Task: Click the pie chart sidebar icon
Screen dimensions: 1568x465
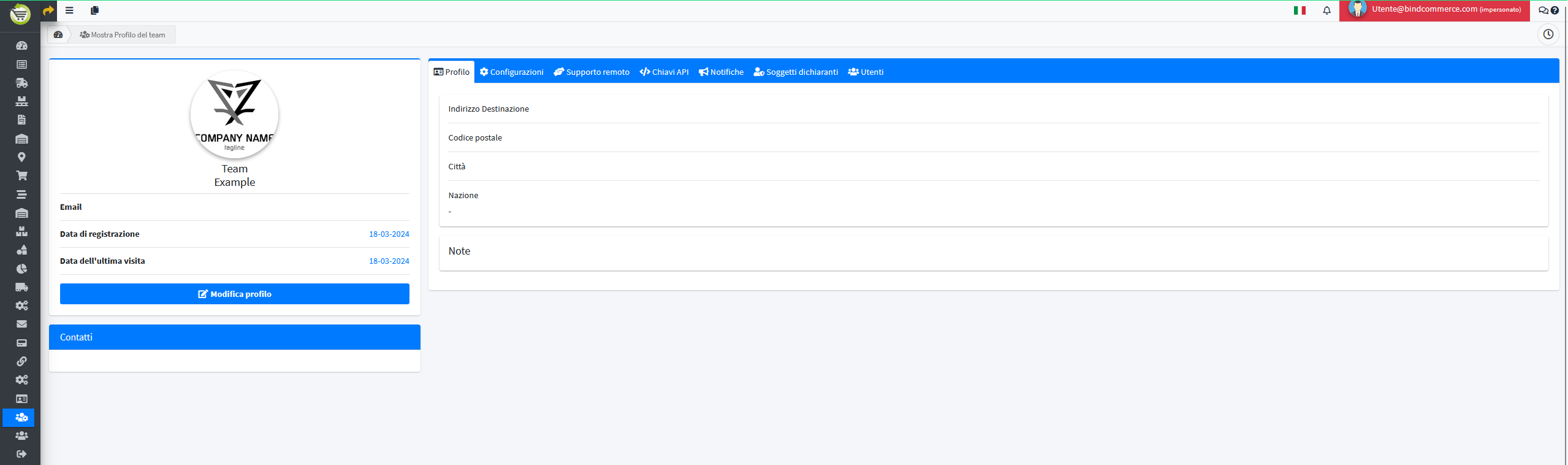Action: [21, 269]
